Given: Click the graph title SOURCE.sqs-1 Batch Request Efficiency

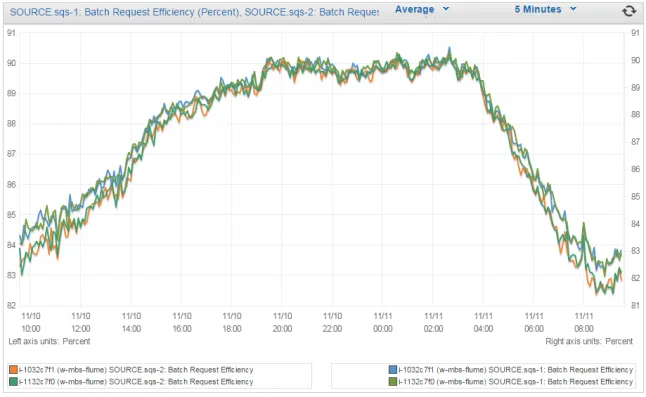Looking at the screenshot, I should pyautogui.click(x=194, y=12).
